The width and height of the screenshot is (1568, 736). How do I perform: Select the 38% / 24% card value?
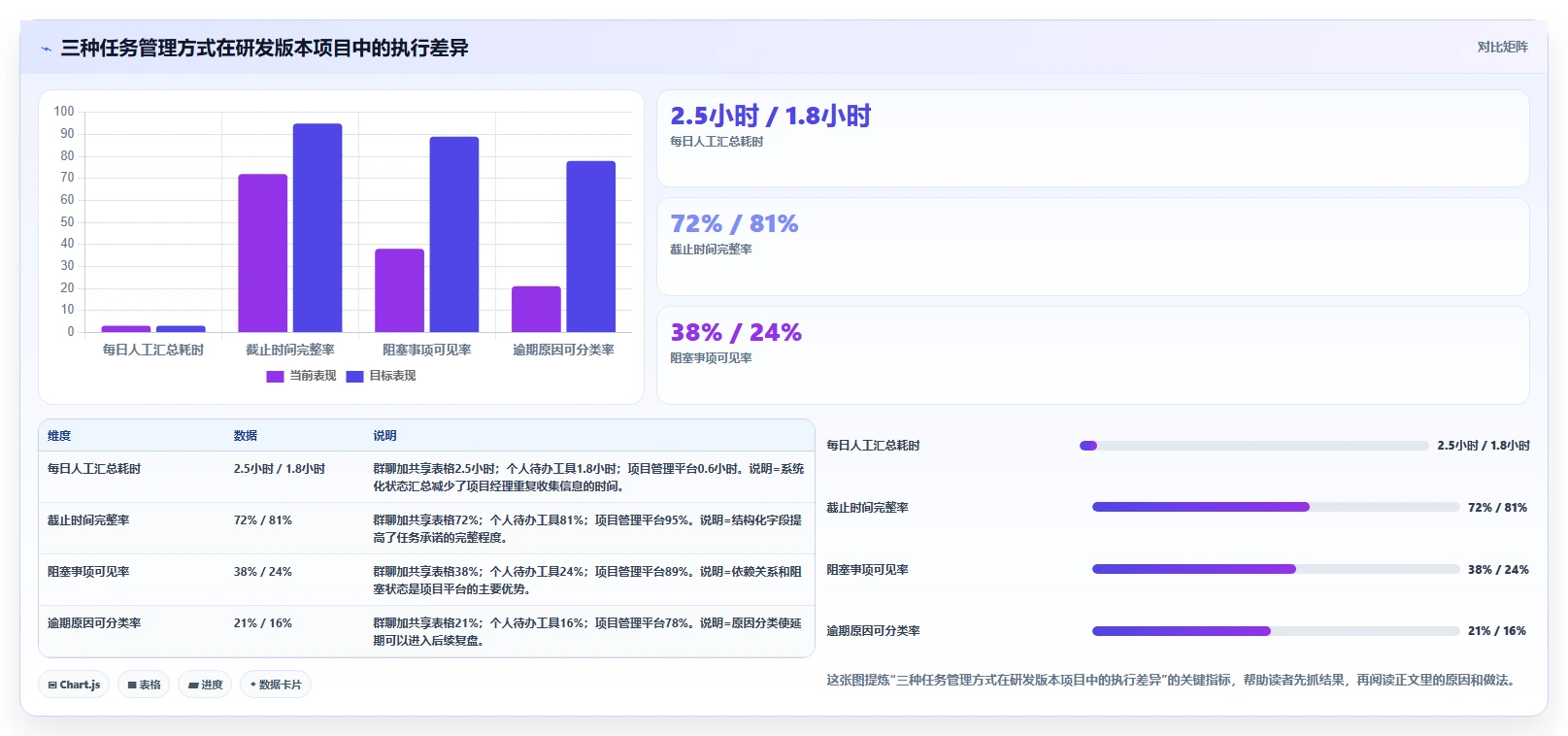pos(736,333)
